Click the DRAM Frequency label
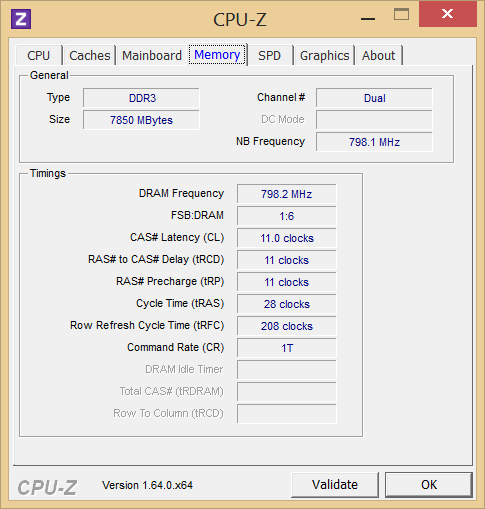The width and height of the screenshot is (485, 509). (181, 193)
